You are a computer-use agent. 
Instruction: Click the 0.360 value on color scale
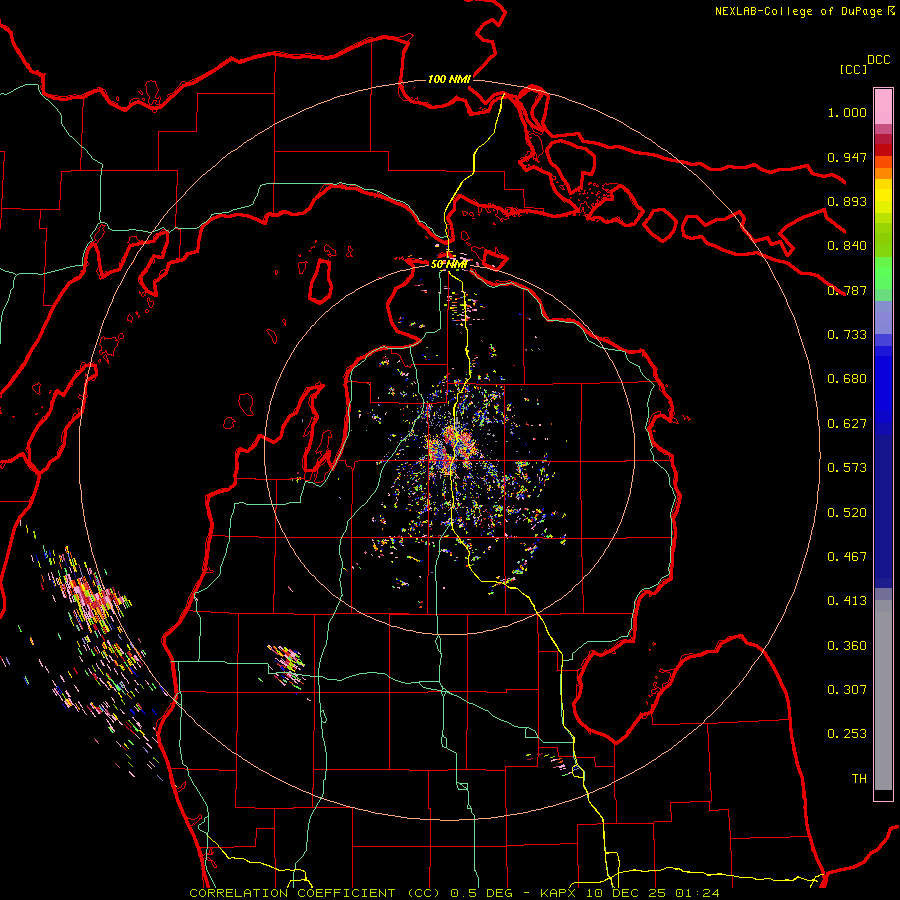(847, 646)
